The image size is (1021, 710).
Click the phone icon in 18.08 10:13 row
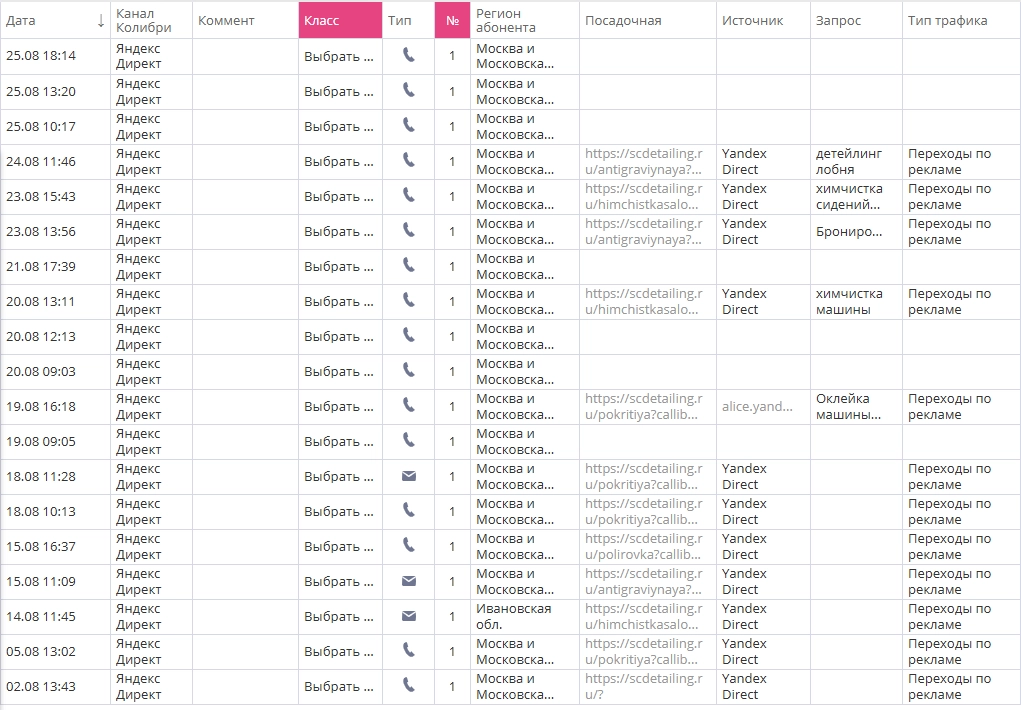click(x=408, y=511)
